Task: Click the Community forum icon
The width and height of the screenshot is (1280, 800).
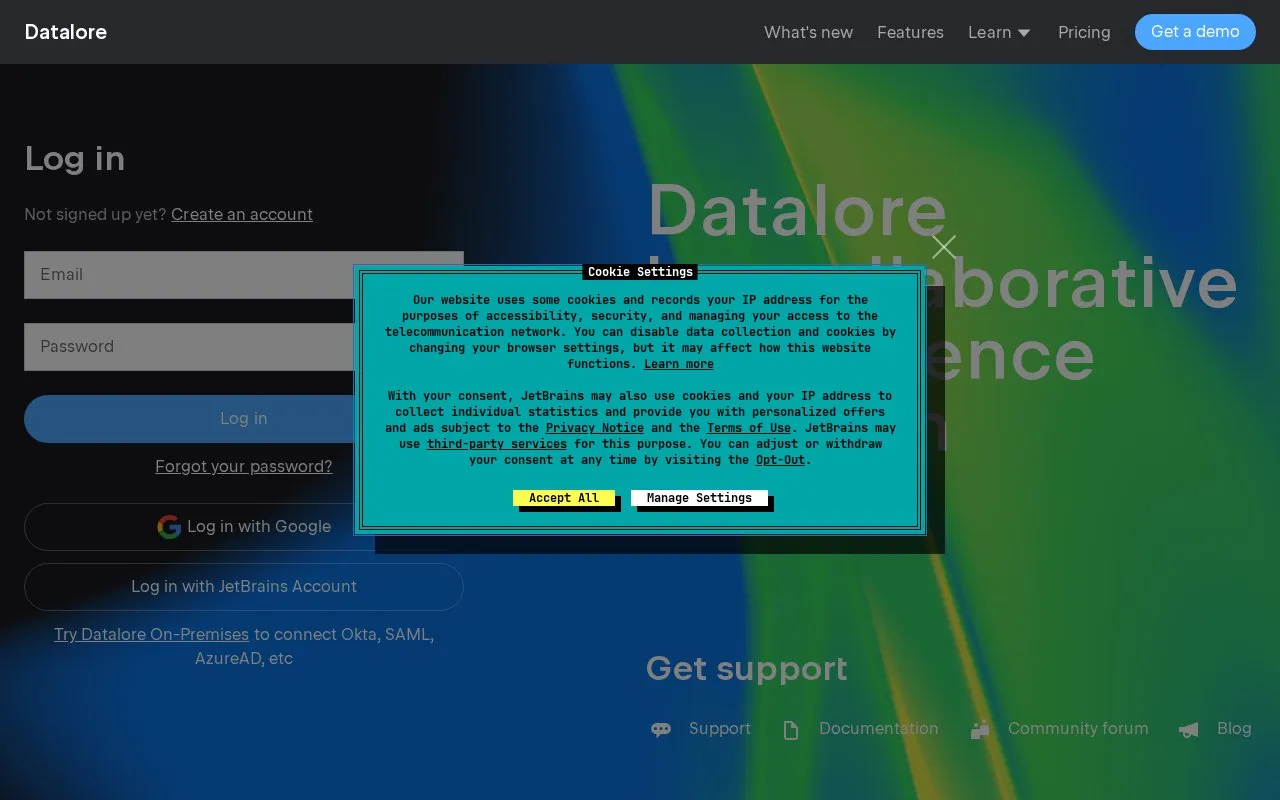Action: point(980,729)
